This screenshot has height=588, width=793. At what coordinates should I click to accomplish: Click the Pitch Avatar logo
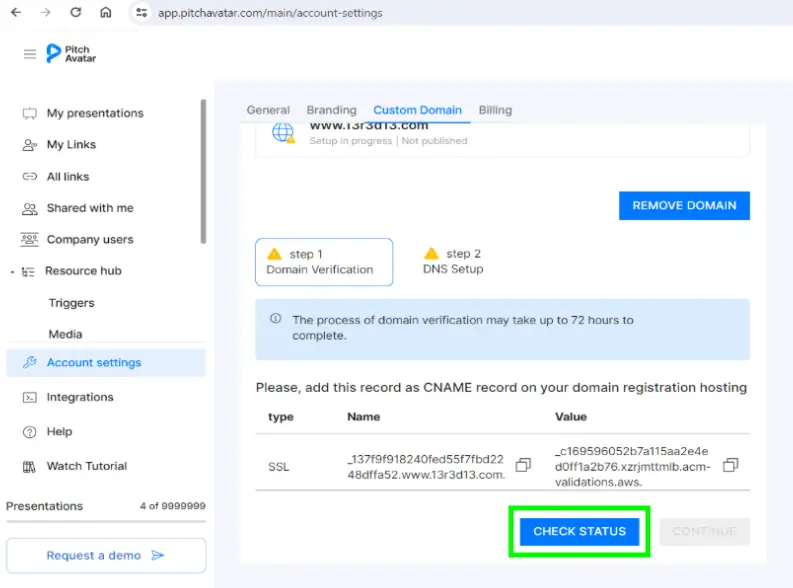pyautogui.click(x=71, y=54)
